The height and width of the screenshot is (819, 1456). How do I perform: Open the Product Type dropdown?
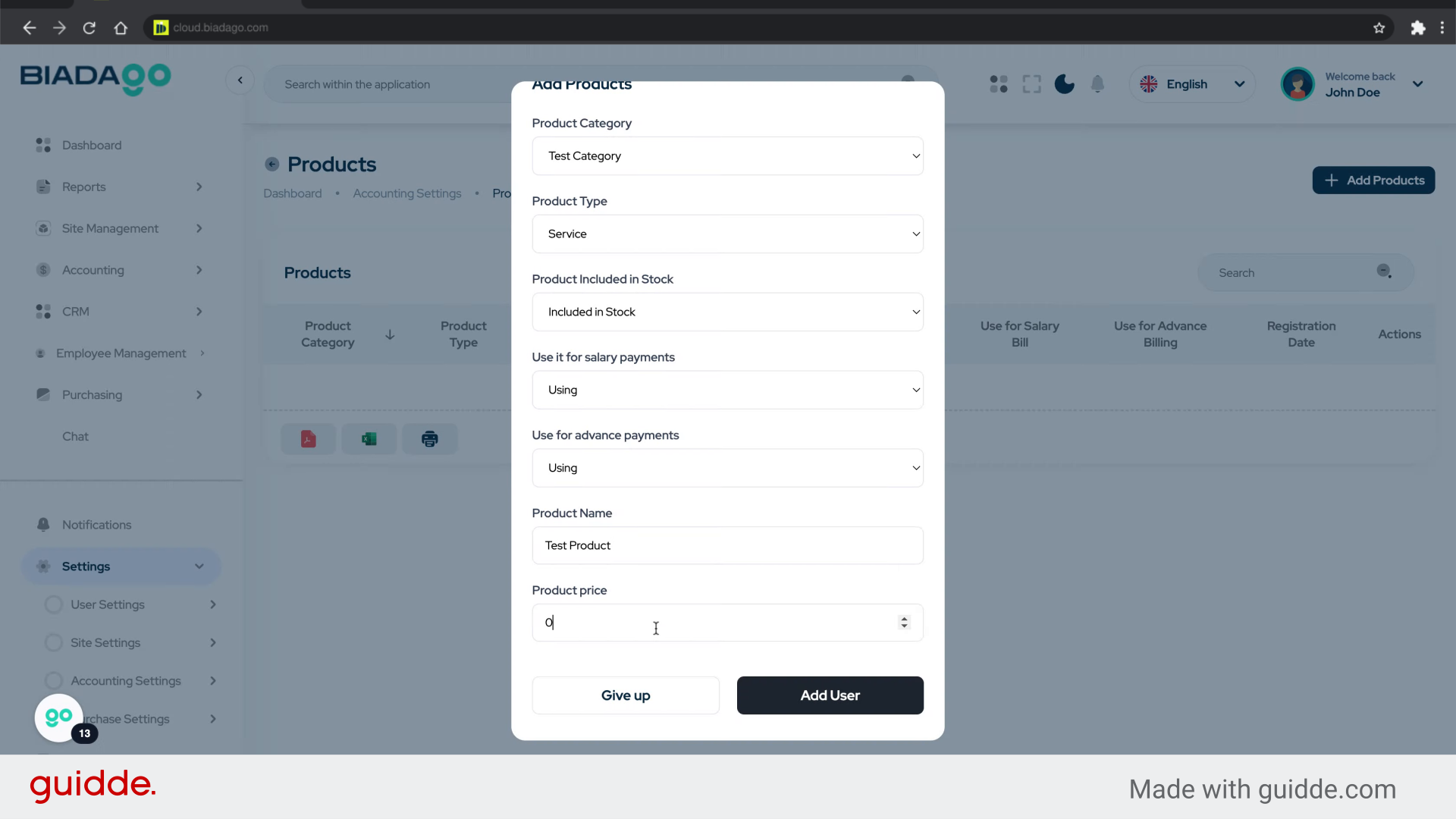[727, 234]
